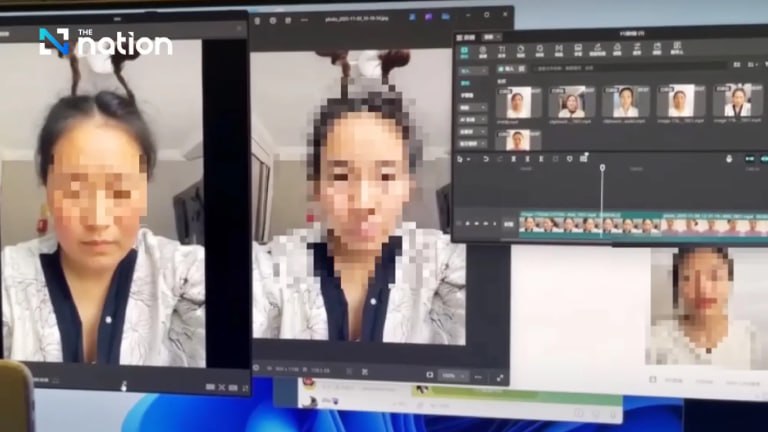
Task: Click the fullscreen expand icon in photo viewer
Action: (x=501, y=378)
